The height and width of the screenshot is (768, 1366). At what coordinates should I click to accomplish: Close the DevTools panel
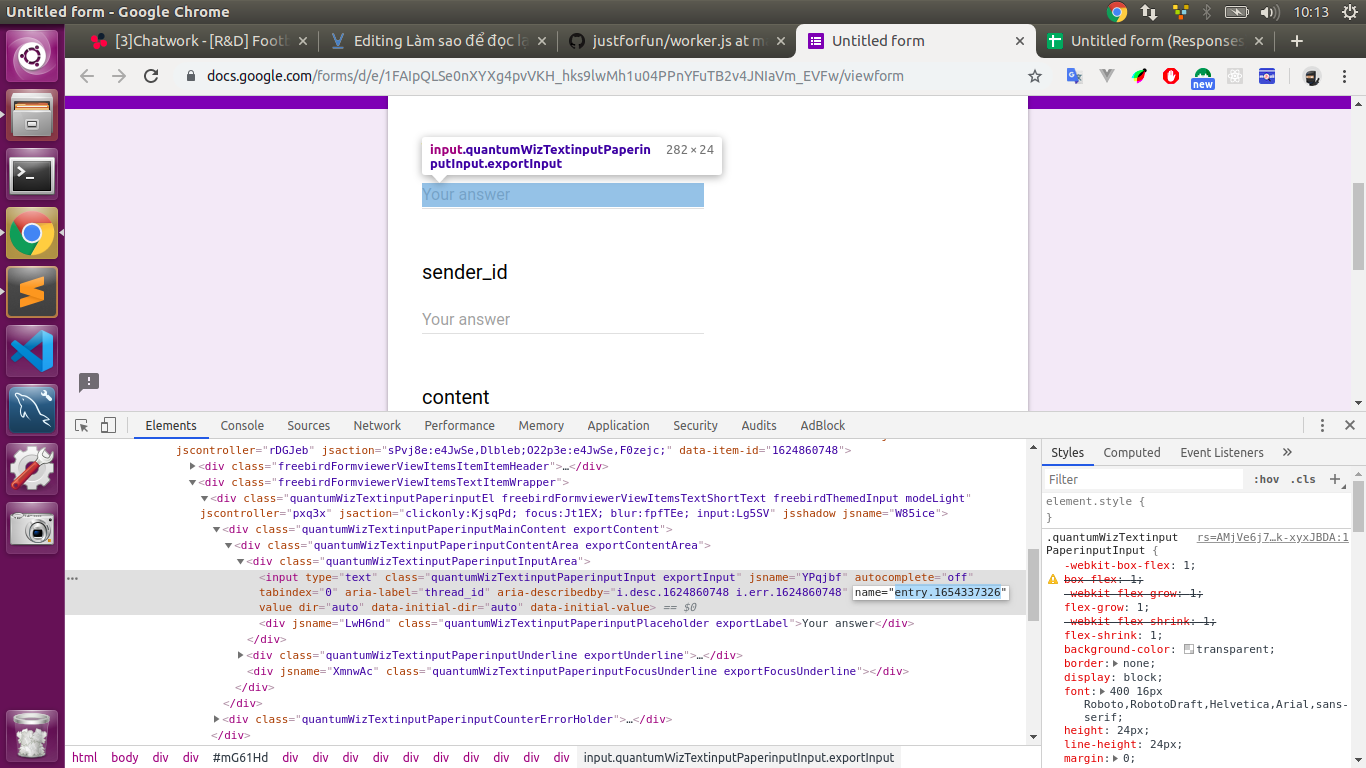[x=1349, y=425]
